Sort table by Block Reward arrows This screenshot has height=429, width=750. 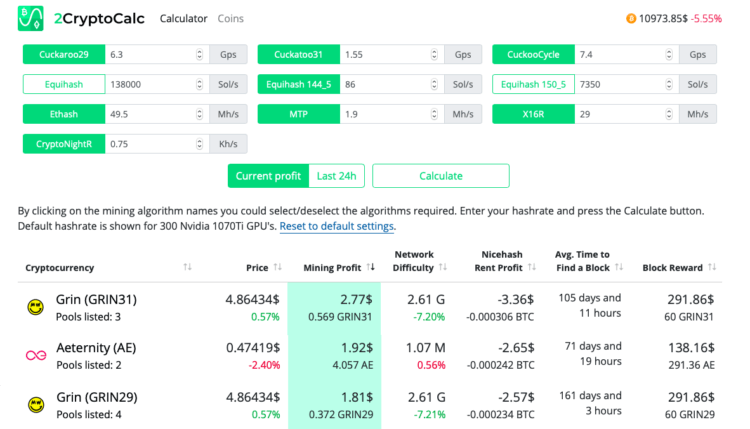click(x=712, y=267)
